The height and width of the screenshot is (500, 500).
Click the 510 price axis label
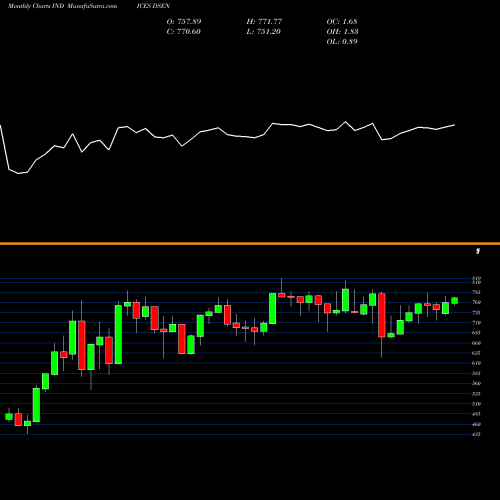[x=477, y=404]
